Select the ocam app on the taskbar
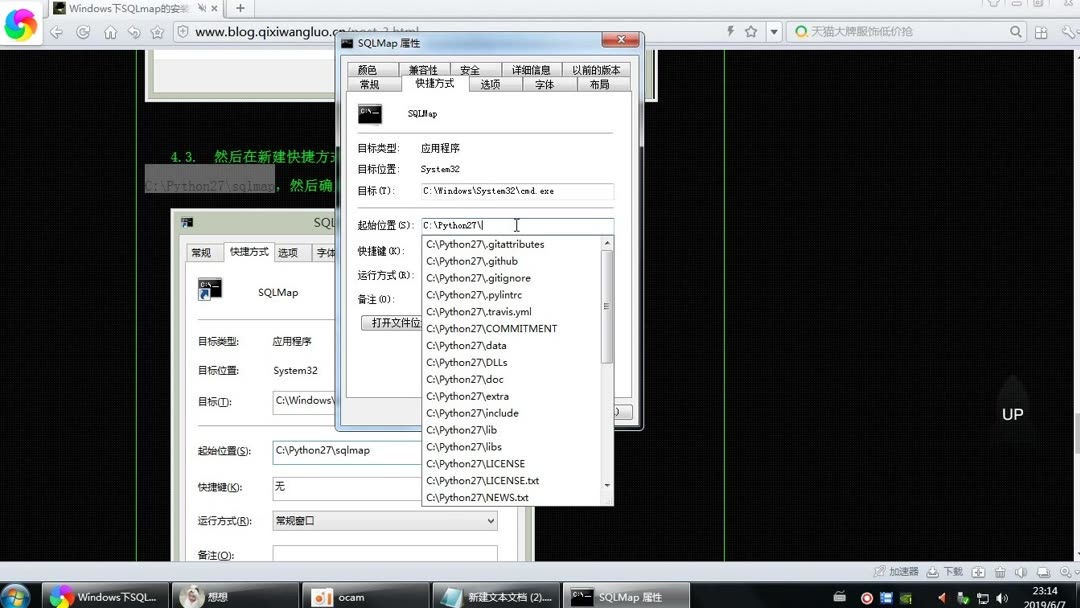Screen dimensions: 1080x608 pyautogui.click(x=365, y=597)
